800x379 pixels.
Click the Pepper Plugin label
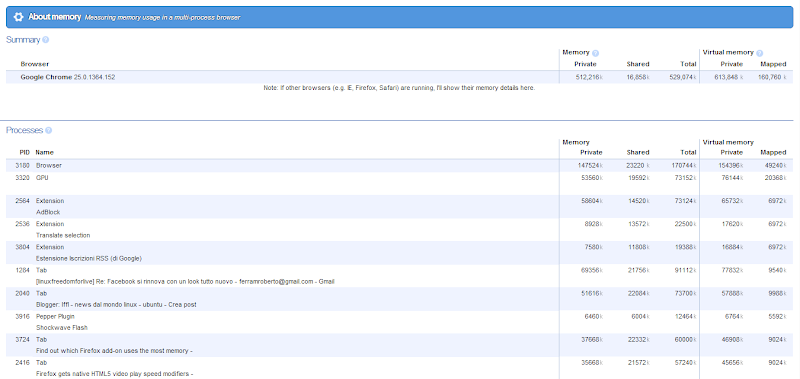tap(55, 317)
